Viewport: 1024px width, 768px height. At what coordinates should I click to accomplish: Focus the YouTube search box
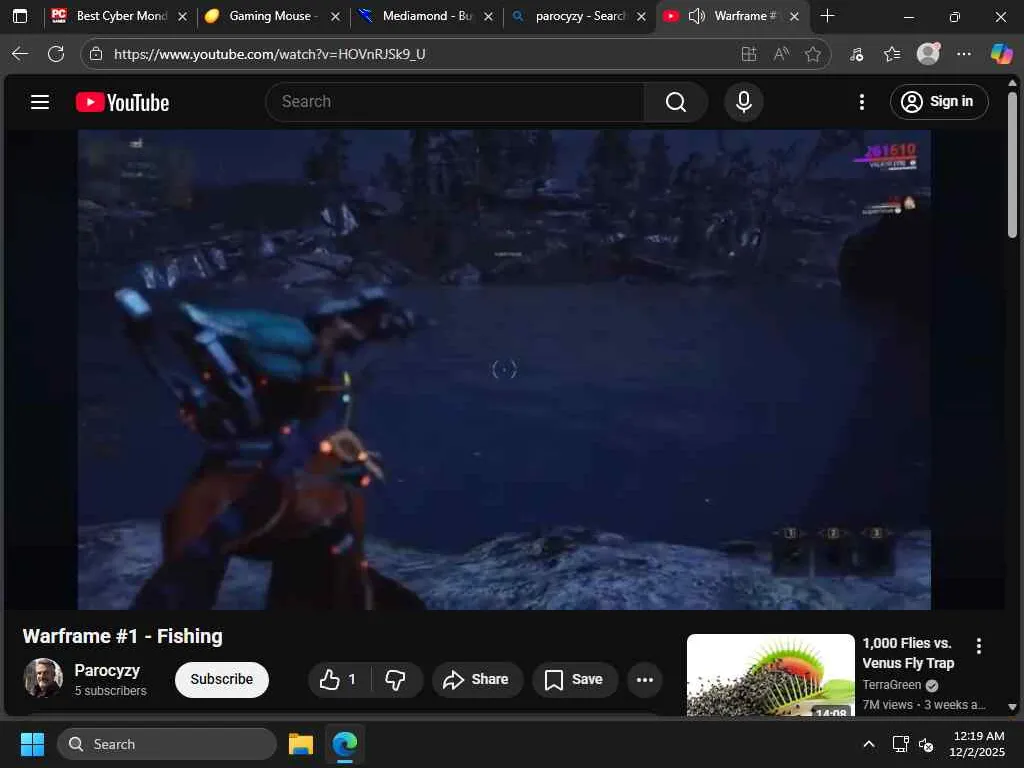[x=455, y=102]
